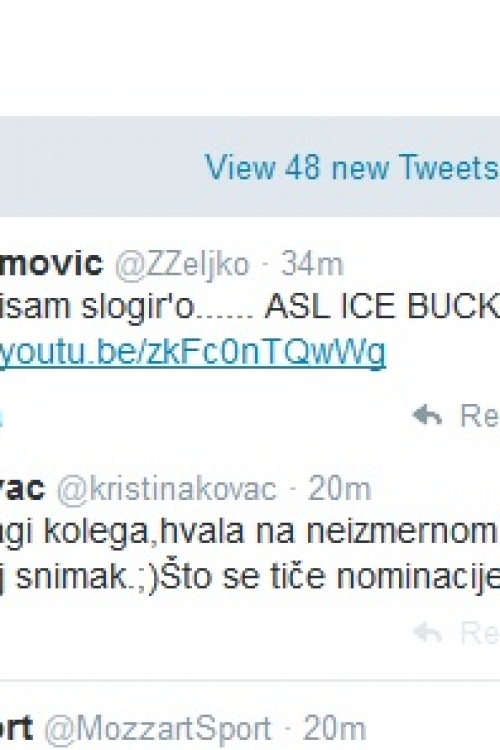500x750 pixels.
Task: Visit the @MozzartSport profile handle
Action: pos(158,729)
